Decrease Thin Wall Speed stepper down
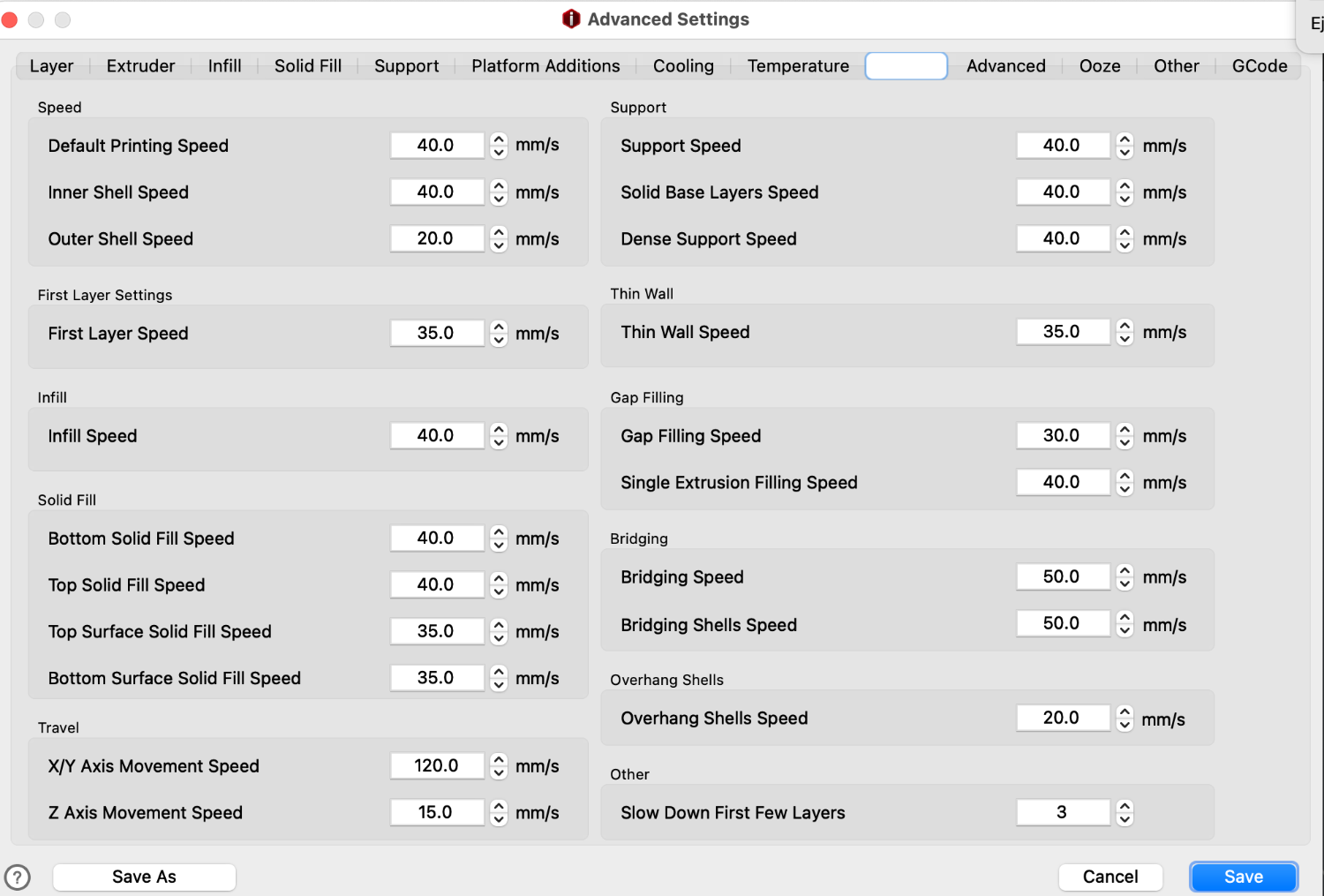Screen dimensions: 1324x896 tap(1125, 338)
